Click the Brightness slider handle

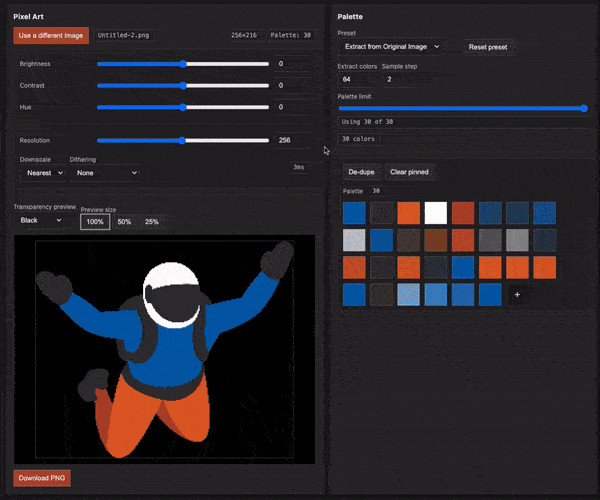pyautogui.click(x=183, y=64)
